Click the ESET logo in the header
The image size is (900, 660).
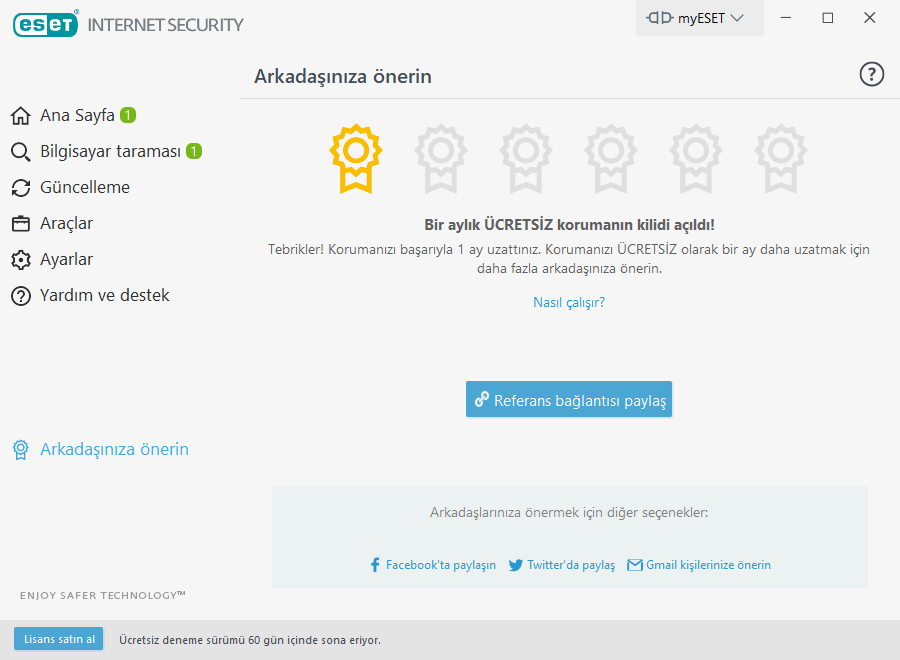(x=45, y=24)
